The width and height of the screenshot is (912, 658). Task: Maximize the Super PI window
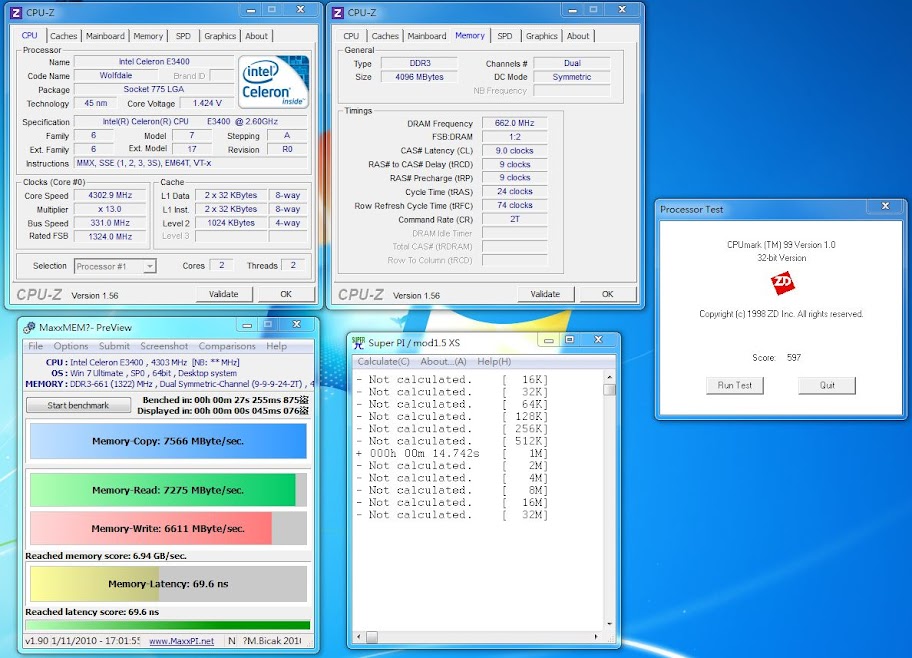(570, 340)
